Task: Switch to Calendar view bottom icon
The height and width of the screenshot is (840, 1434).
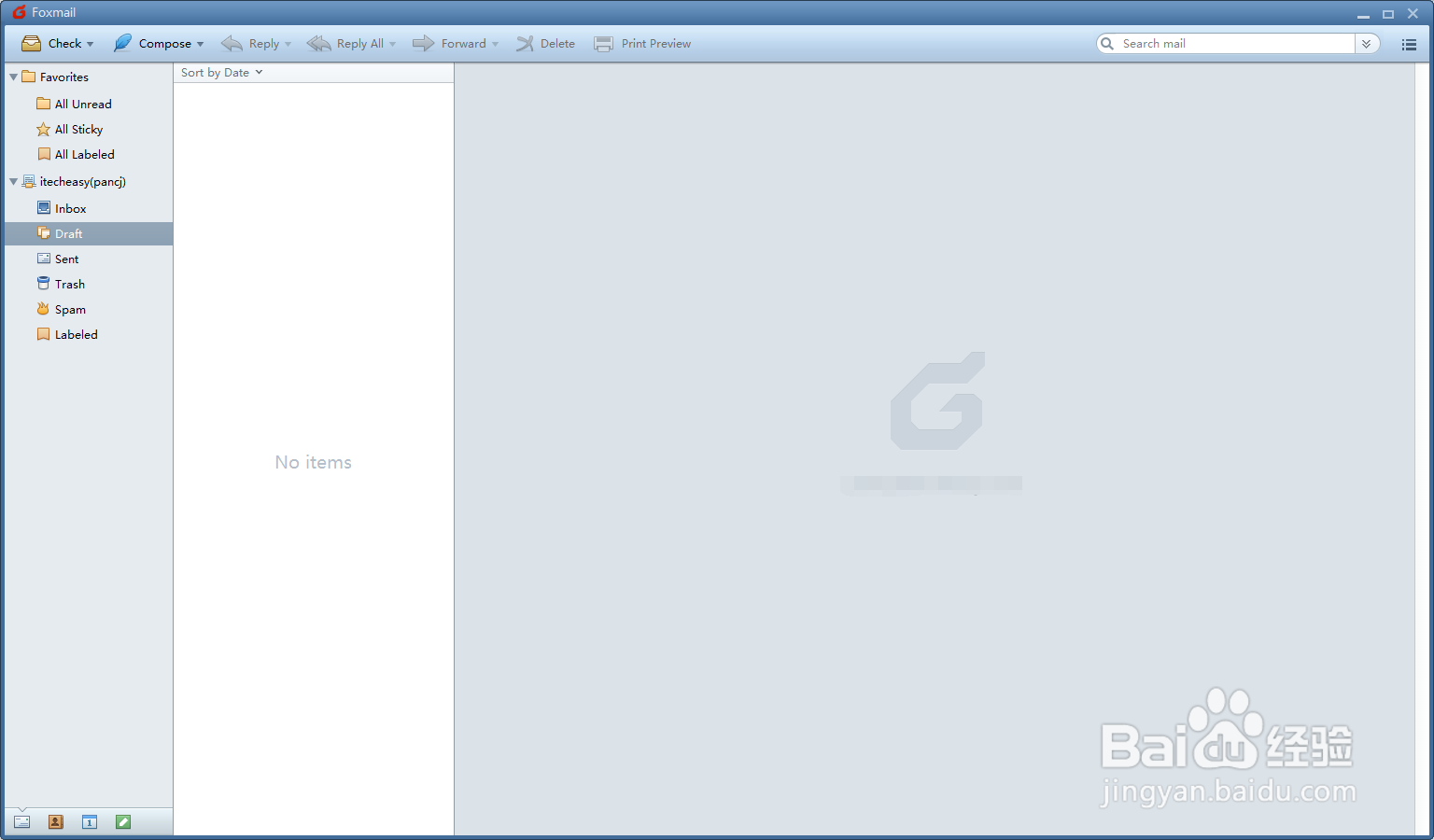Action: (x=89, y=822)
